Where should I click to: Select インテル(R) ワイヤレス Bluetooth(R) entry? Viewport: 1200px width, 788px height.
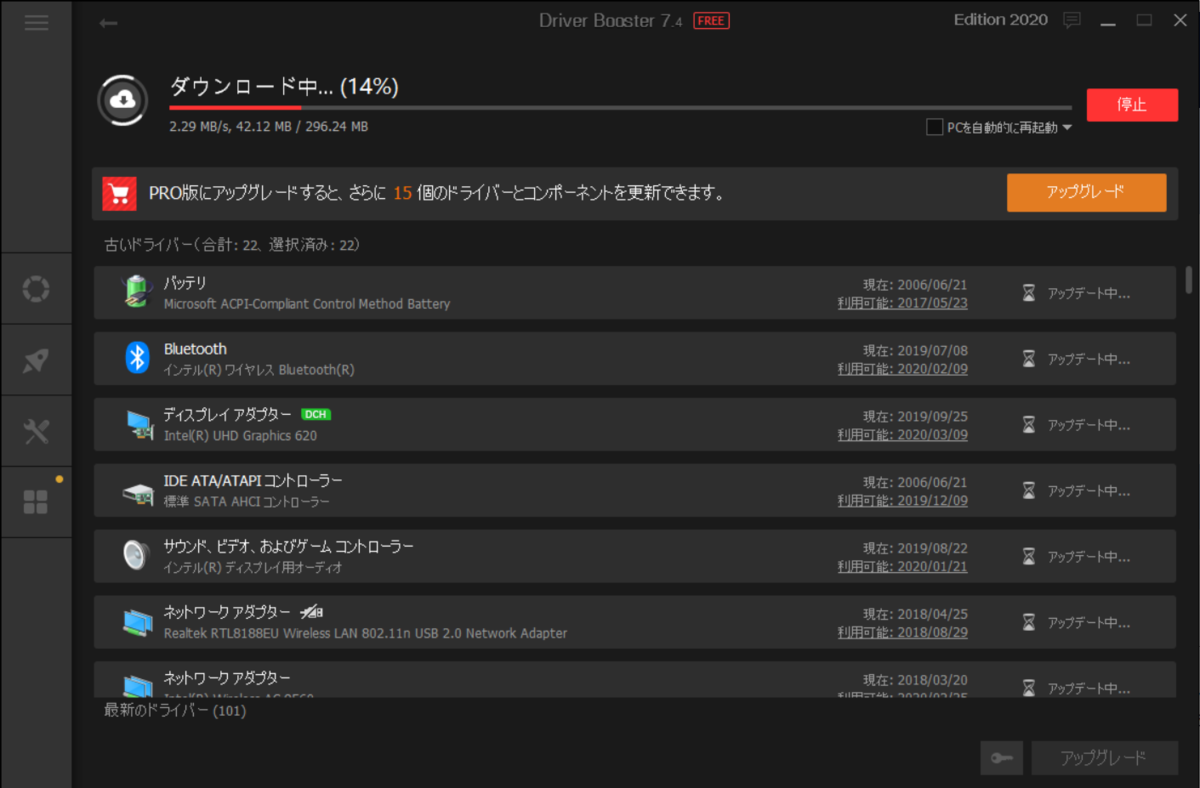click(x=259, y=370)
